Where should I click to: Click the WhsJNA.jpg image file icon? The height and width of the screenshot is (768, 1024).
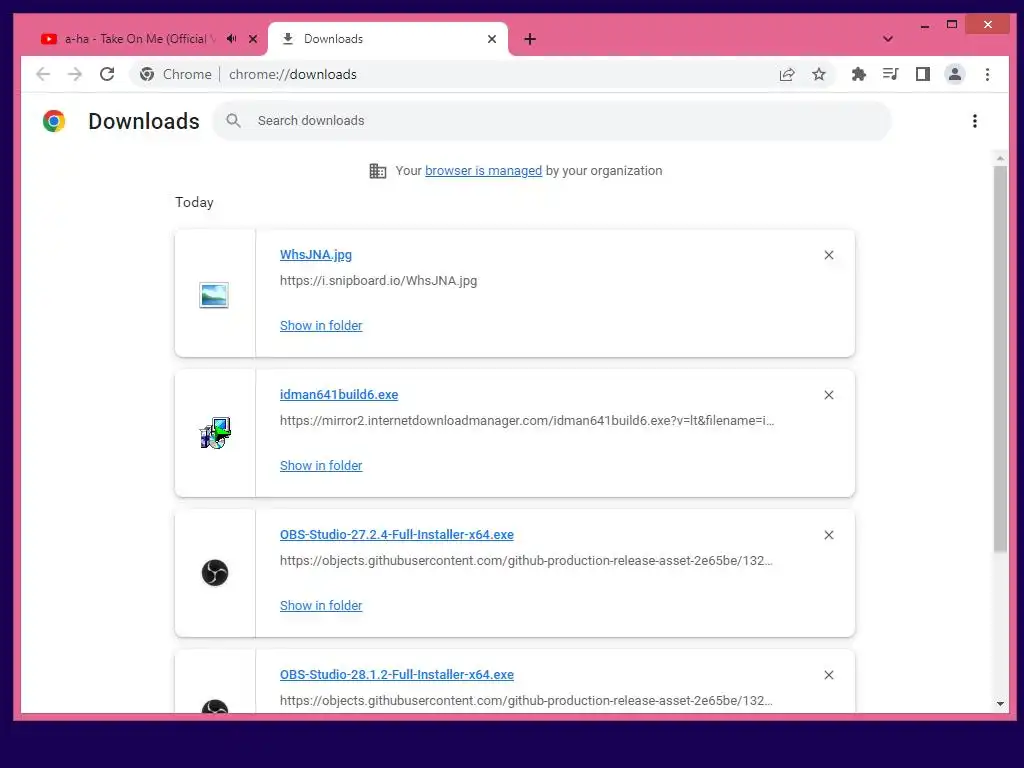point(214,295)
